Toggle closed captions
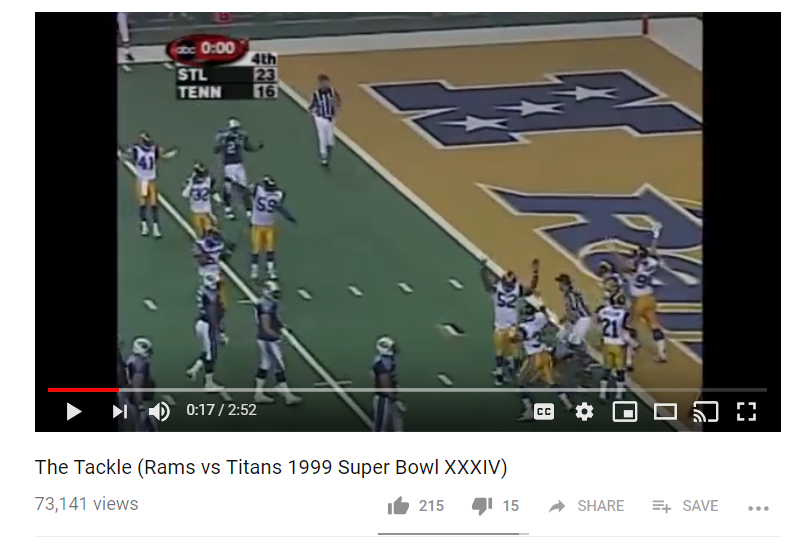 pyautogui.click(x=544, y=412)
